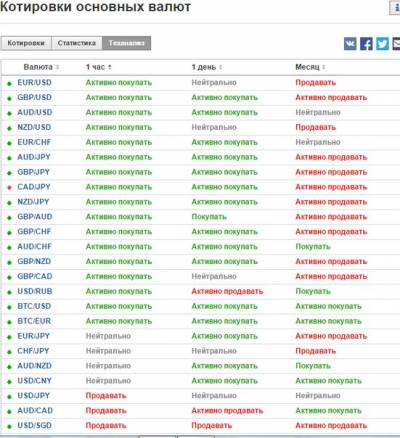Screen dimensions: 400x438
Task: Share quotes via VK icon
Action: click(350, 44)
